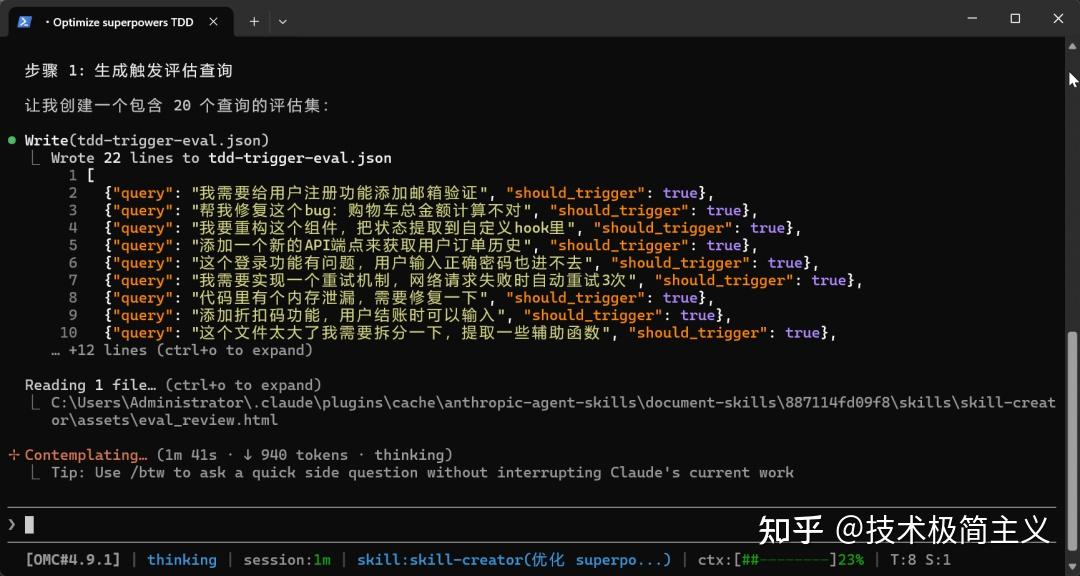Click the eval_review.html file path
Viewport: 1080px width, 576px height.
[553, 411]
